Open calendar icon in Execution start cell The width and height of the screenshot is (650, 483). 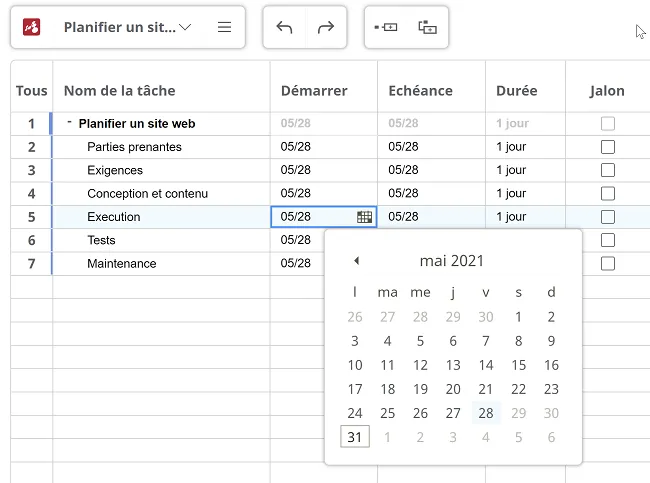[364, 217]
